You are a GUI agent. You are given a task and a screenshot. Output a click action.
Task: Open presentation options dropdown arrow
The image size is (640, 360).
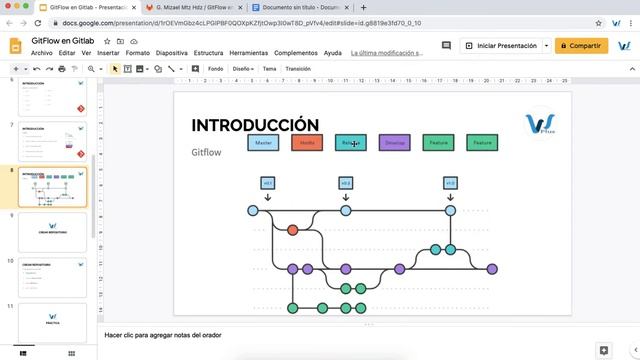pyautogui.click(x=546, y=46)
